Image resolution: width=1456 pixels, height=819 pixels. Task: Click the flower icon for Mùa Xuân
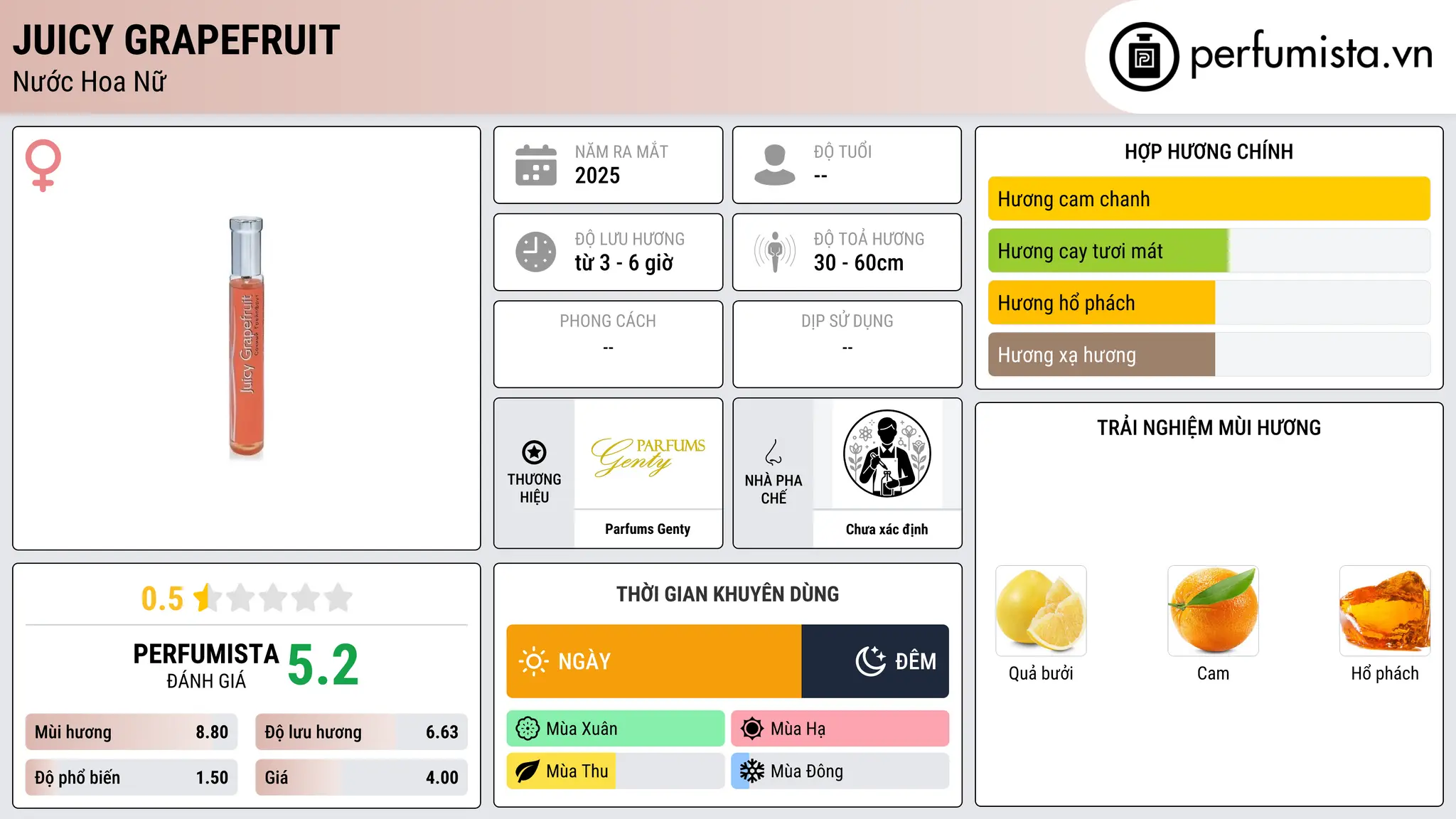point(528,729)
